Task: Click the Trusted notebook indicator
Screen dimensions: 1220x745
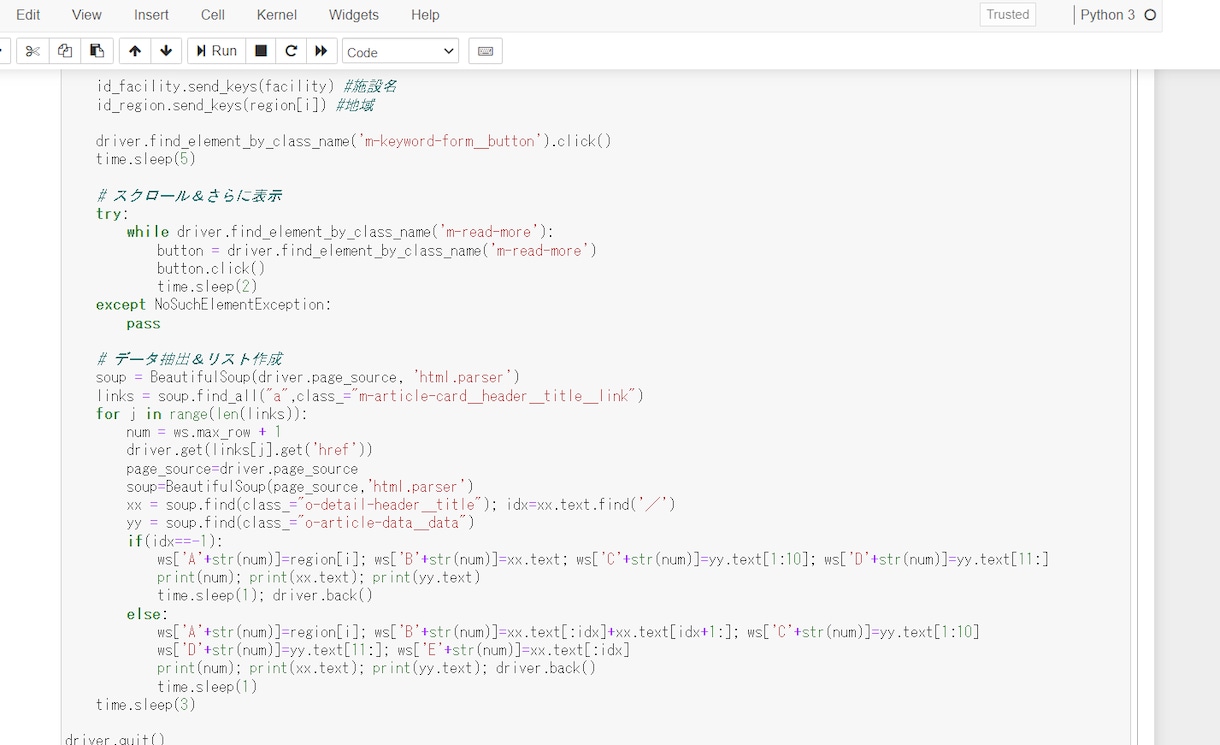Action: 1007,15
